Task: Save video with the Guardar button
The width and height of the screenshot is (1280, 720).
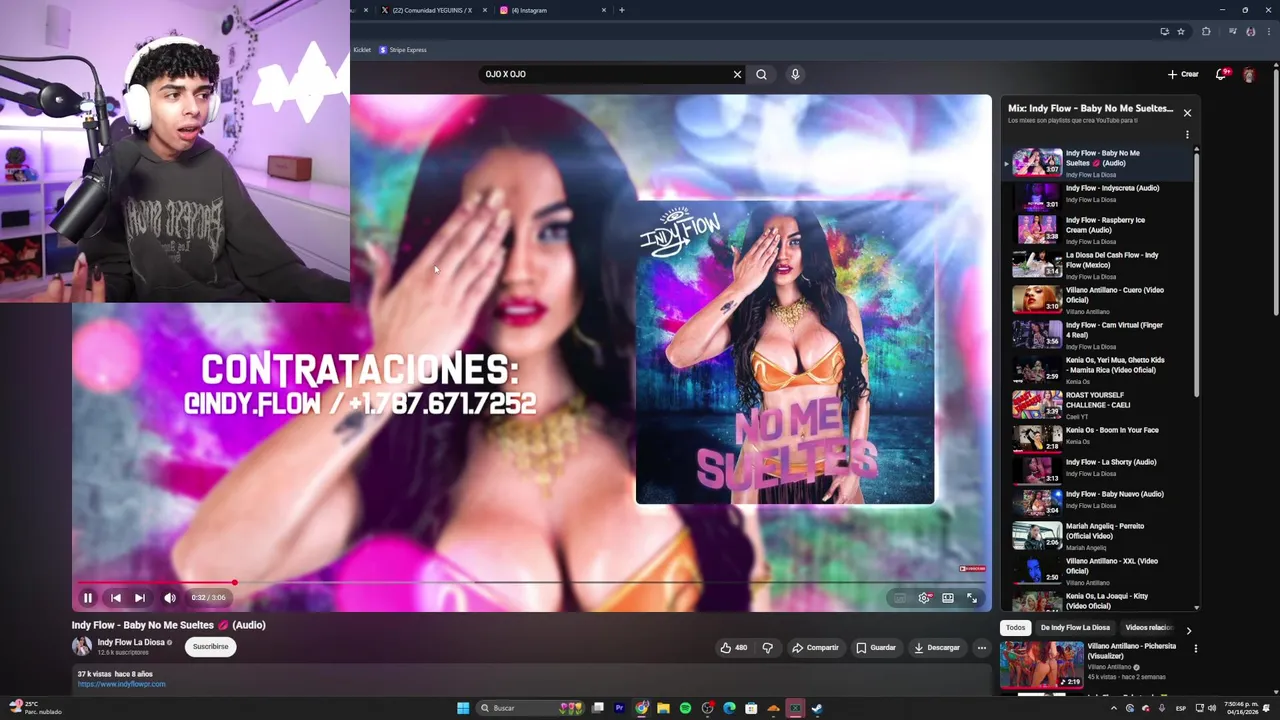Action: [x=876, y=648]
